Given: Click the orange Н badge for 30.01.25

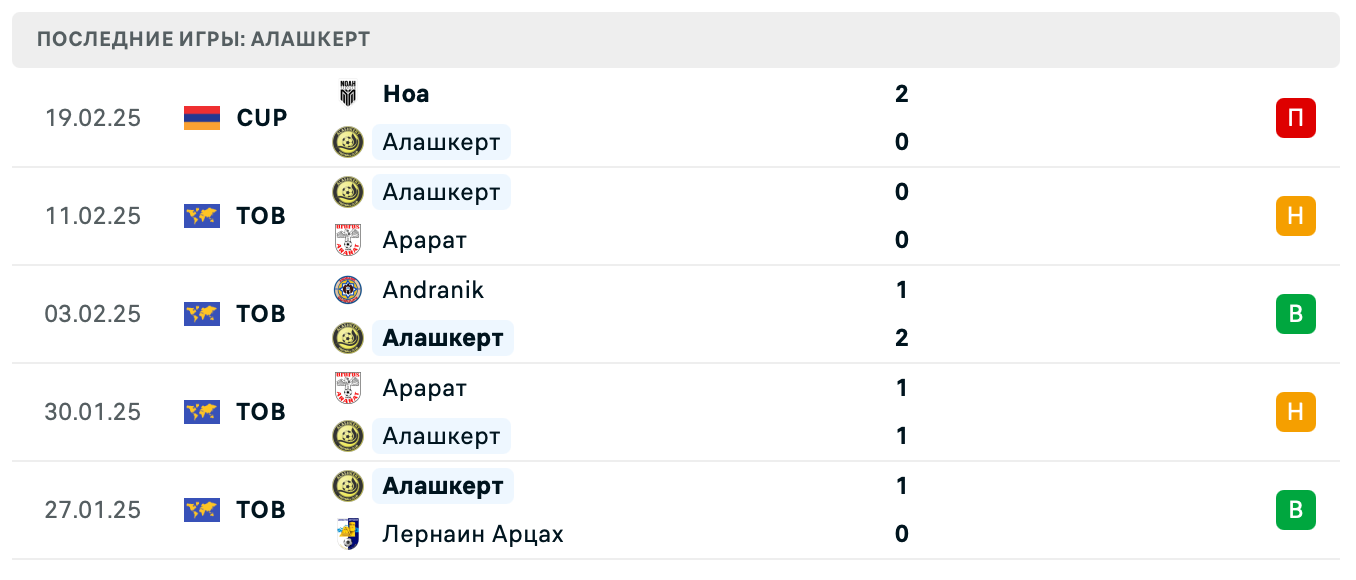Looking at the screenshot, I should click(x=1295, y=412).
